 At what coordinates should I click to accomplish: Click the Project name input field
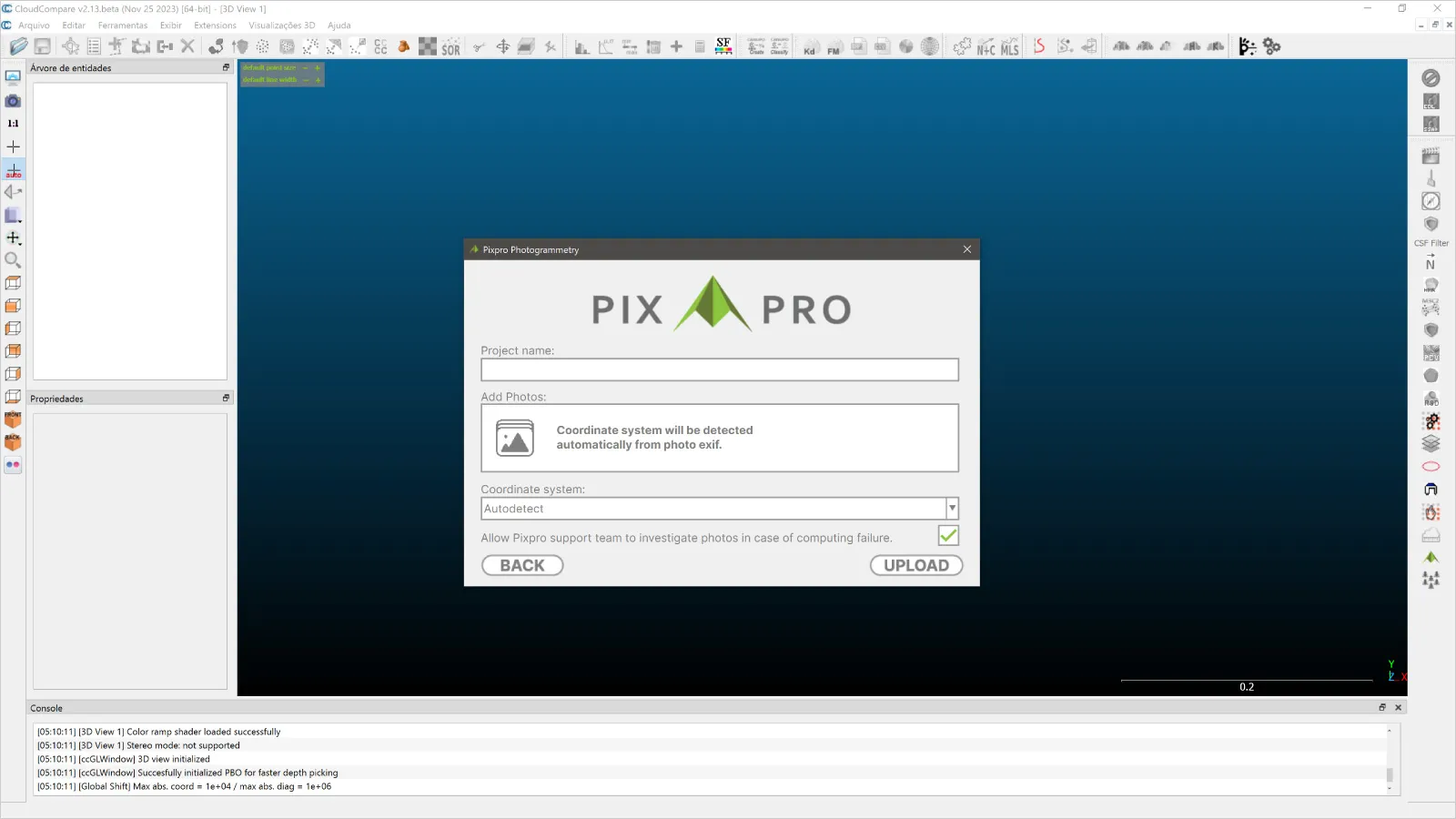click(x=720, y=369)
